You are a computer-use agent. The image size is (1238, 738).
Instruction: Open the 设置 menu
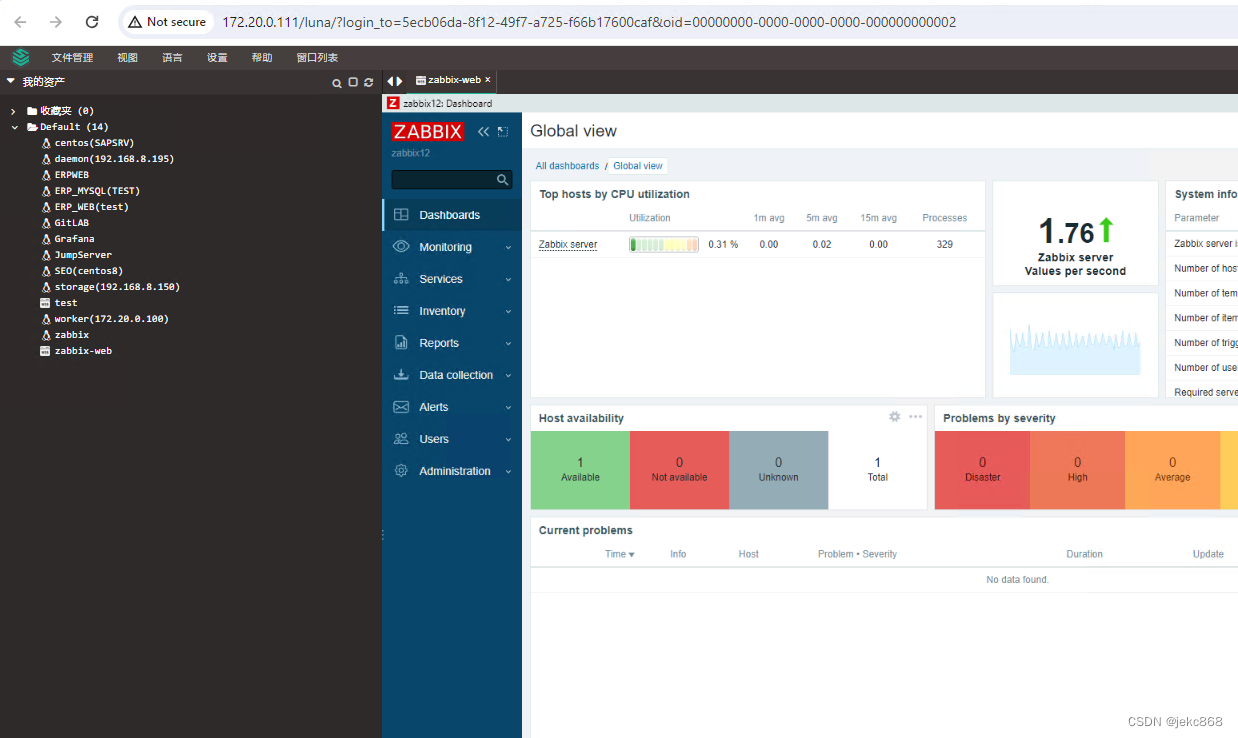click(x=217, y=58)
